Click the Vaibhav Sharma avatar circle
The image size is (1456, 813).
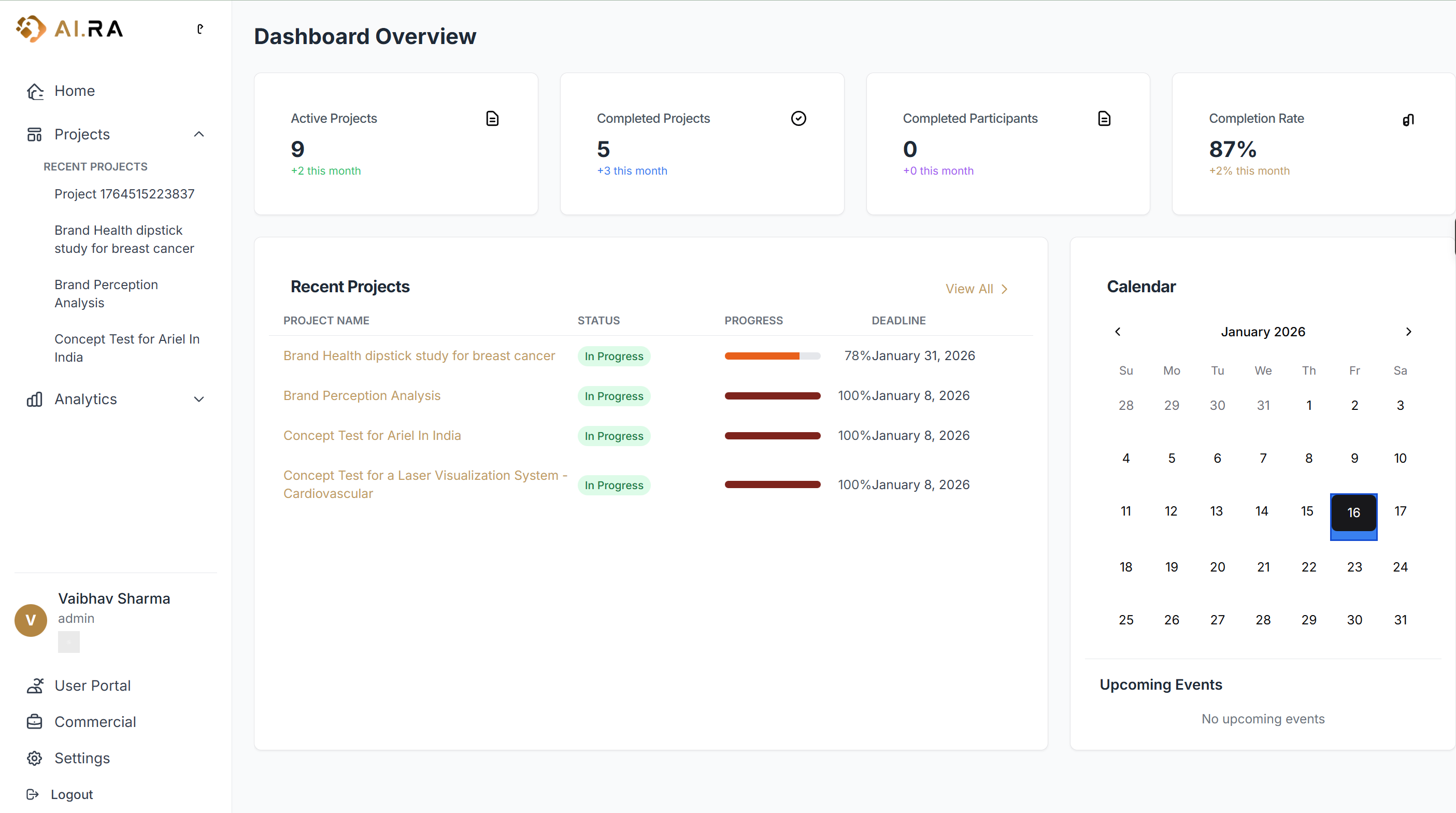click(x=31, y=620)
